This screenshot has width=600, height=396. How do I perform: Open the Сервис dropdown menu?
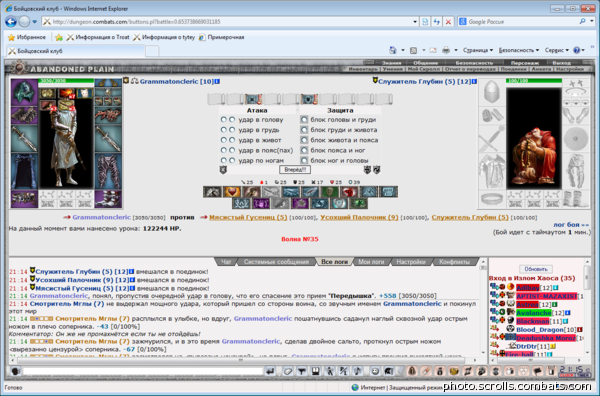click(x=556, y=50)
